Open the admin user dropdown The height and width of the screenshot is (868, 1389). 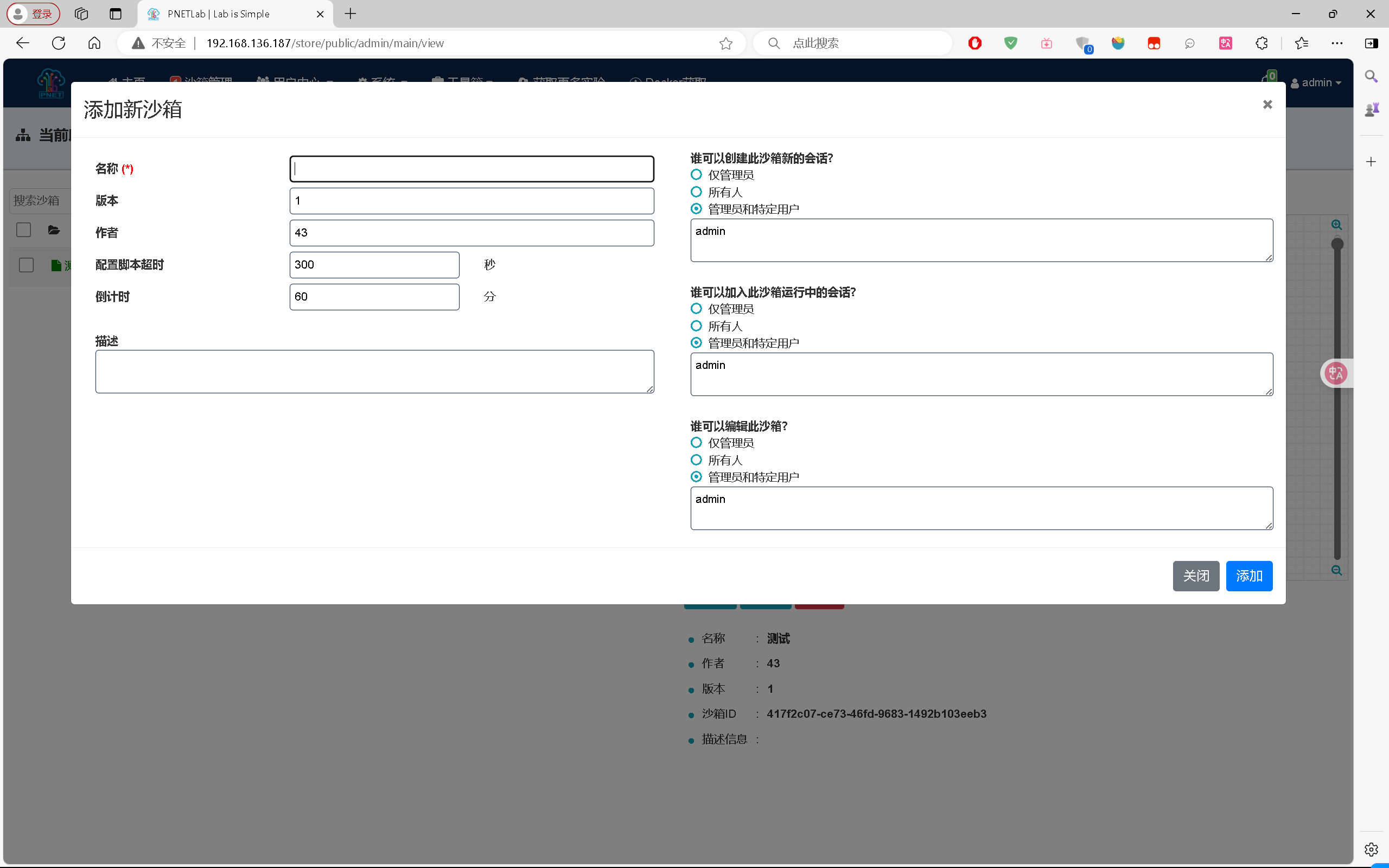(x=1316, y=82)
